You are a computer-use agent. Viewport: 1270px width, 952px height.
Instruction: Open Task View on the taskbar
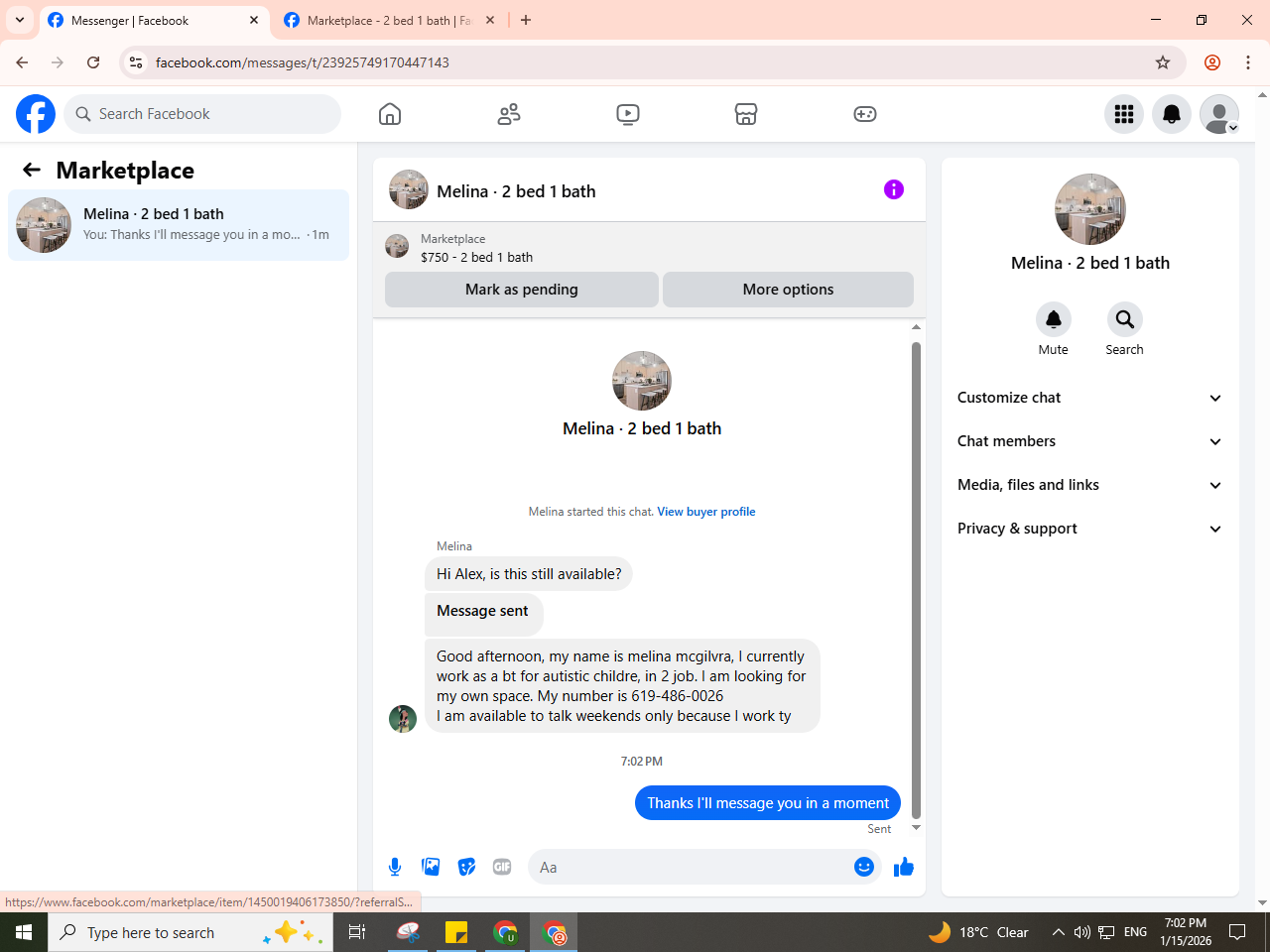click(357, 932)
